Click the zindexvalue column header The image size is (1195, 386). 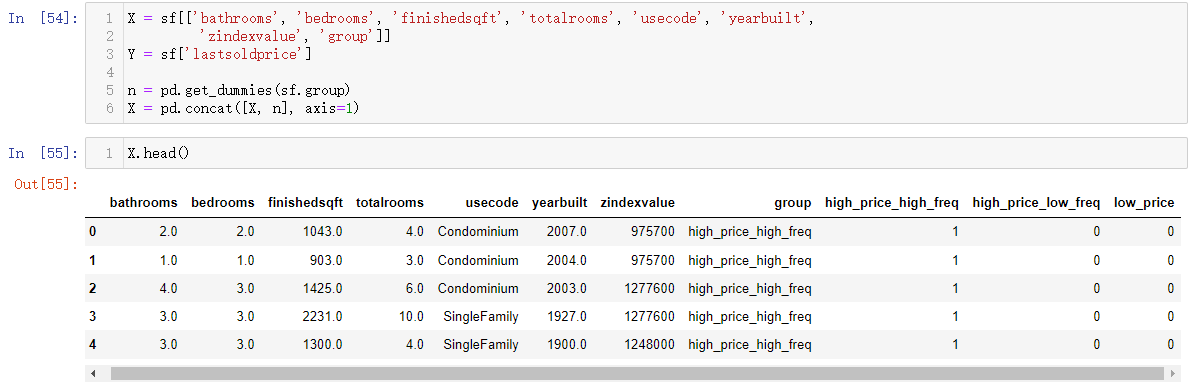click(637, 203)
